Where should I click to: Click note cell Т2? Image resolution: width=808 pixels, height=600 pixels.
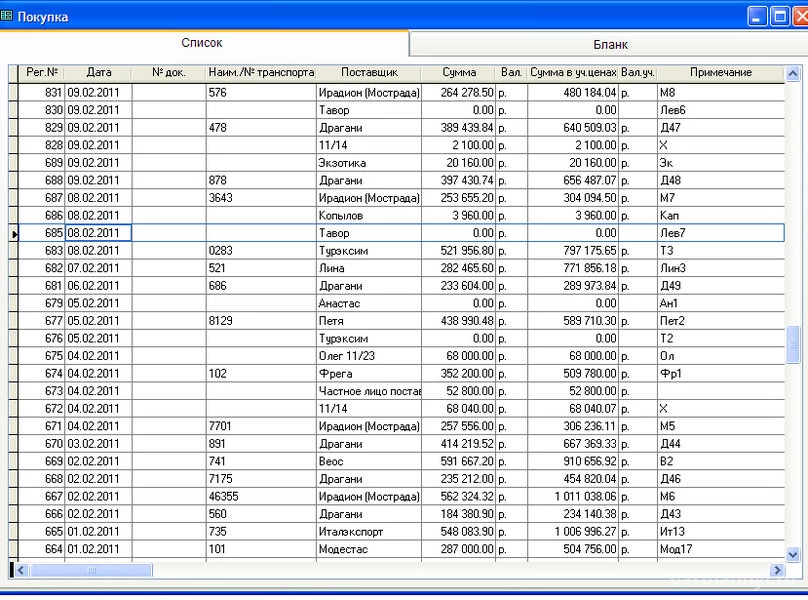point(721,339)
